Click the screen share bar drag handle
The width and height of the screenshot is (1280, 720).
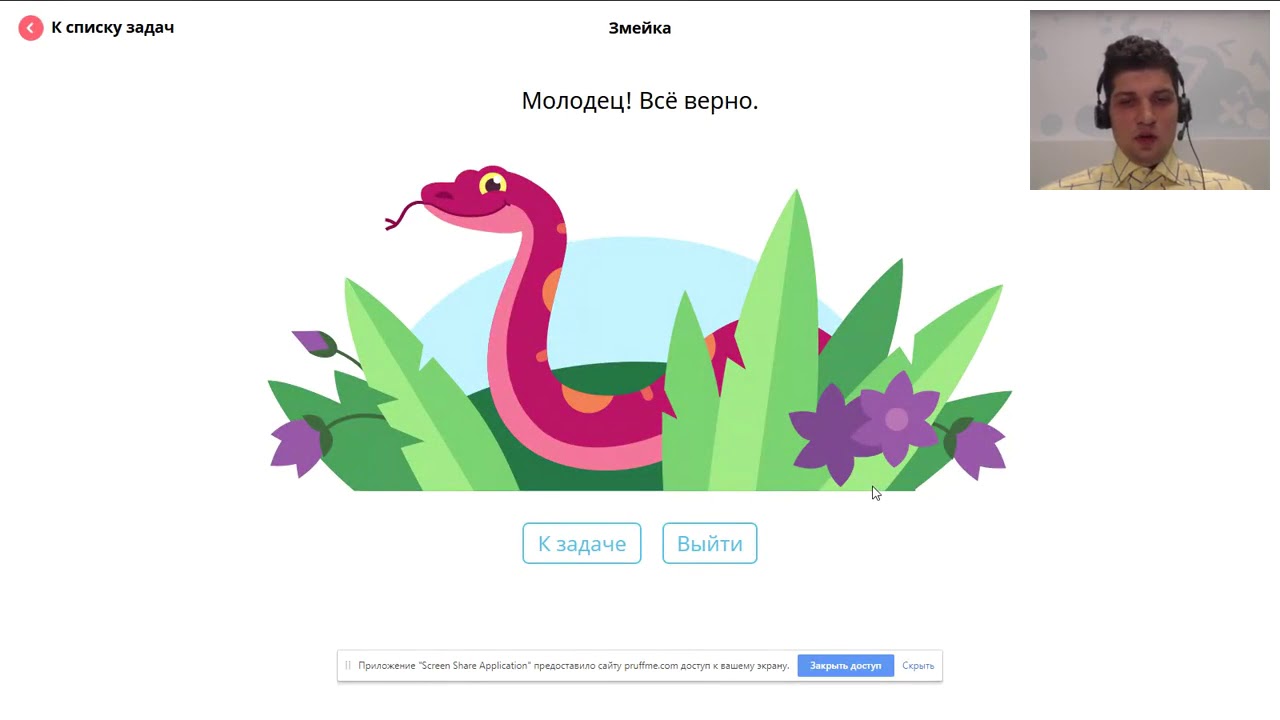pyautogui.click(x=348, y=665)
